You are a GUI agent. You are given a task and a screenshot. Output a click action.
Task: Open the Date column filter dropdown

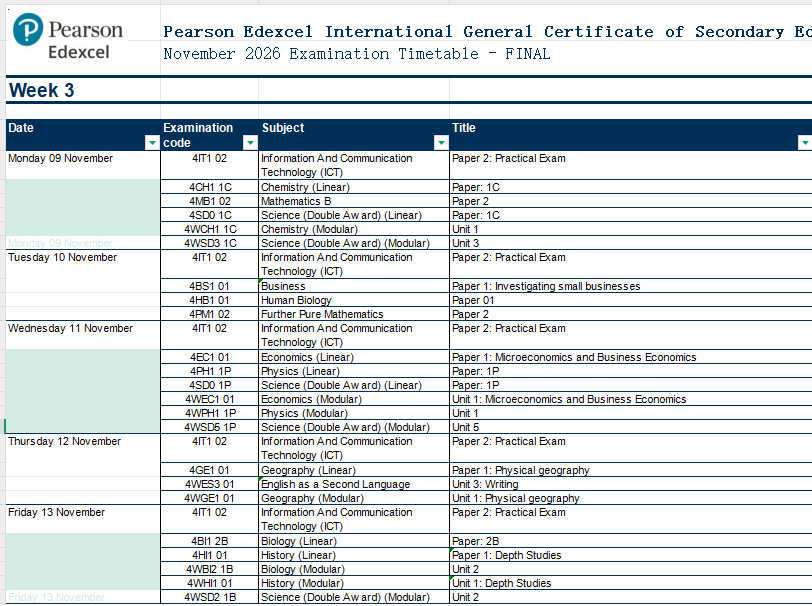[x=152, y=142]
